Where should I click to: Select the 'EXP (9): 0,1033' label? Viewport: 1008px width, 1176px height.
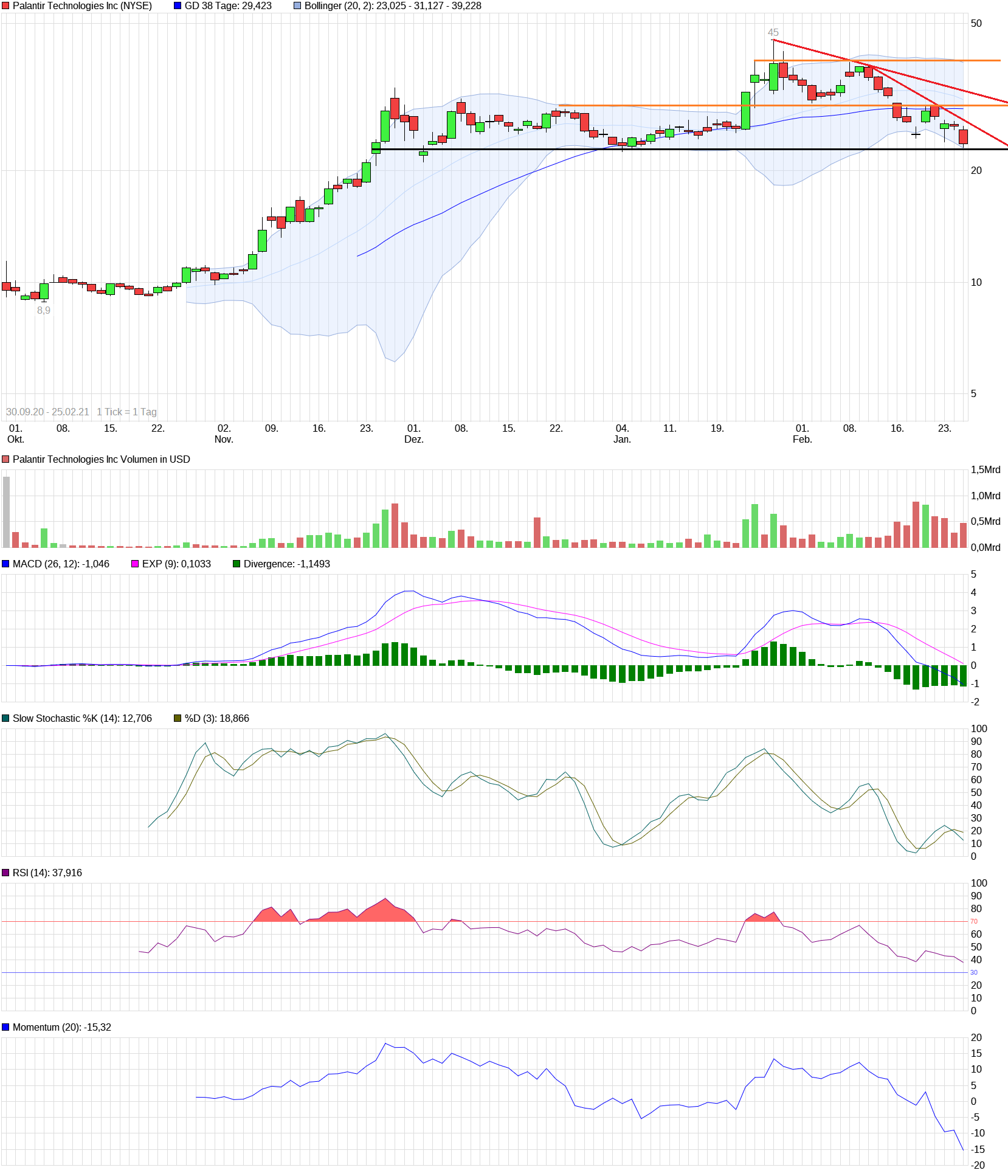coord(176,564)
